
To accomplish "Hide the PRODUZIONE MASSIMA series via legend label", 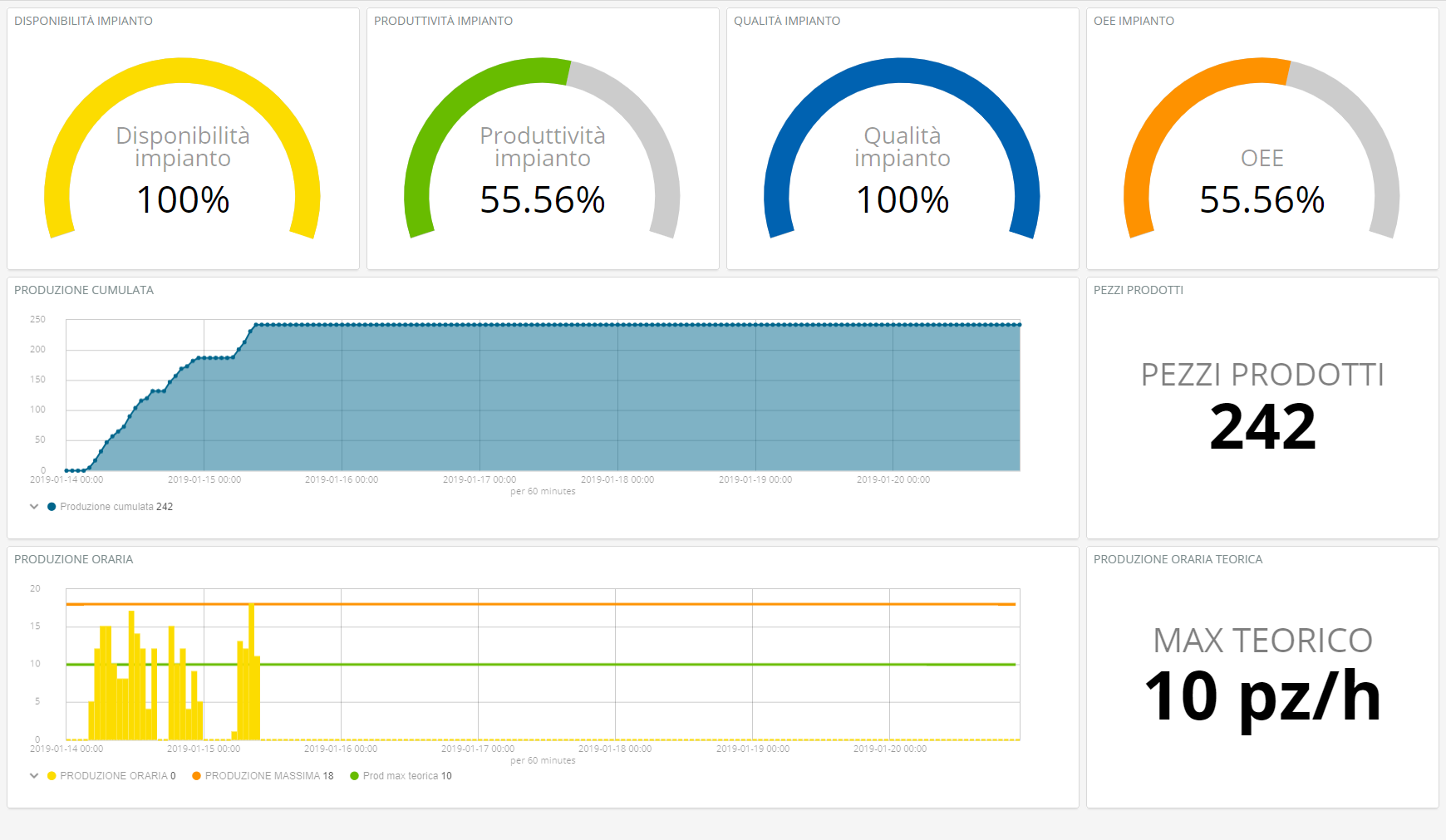I will pyautogui.click(x=263, y=776).
